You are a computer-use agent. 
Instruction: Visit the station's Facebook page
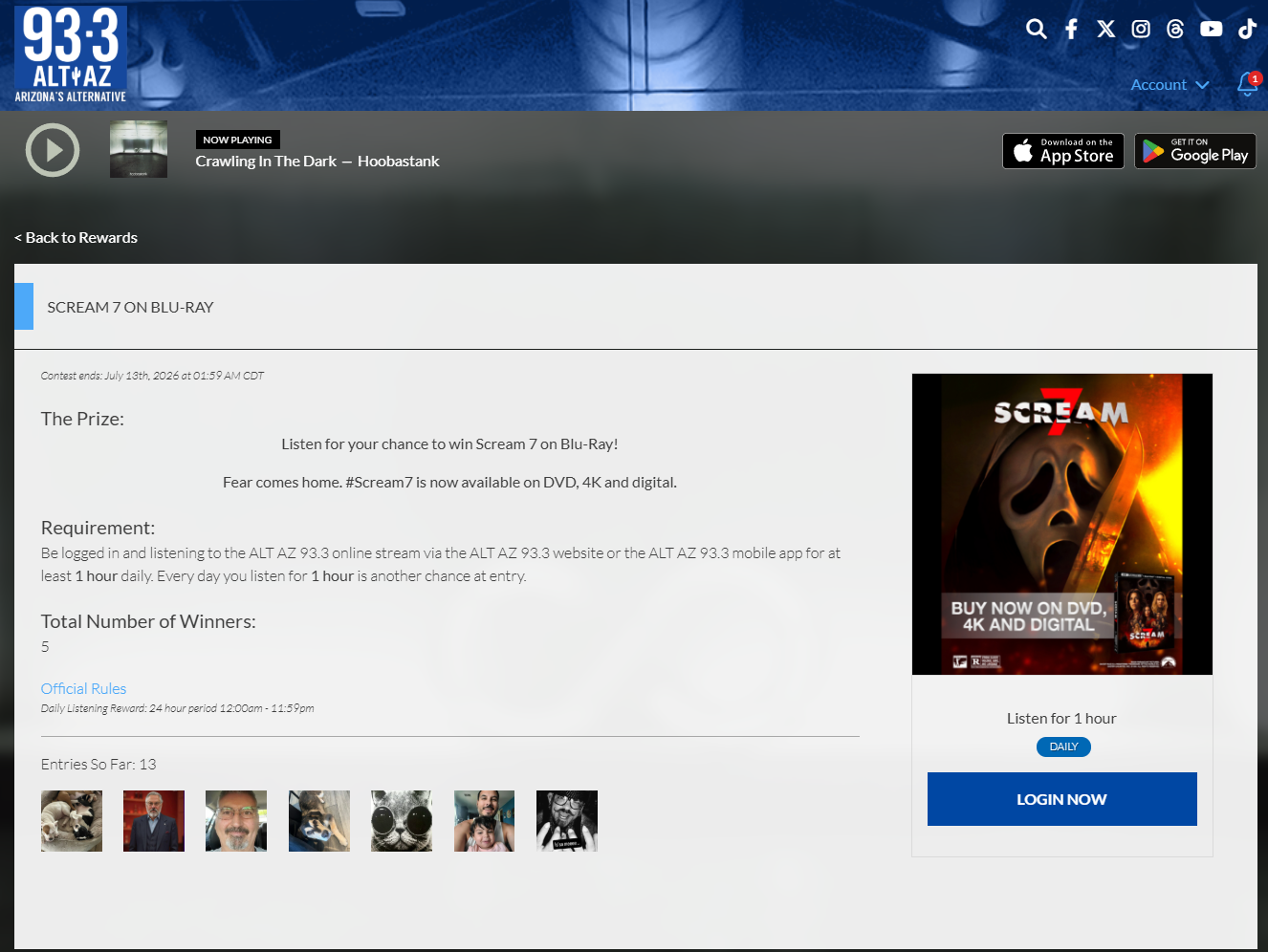1071,29
